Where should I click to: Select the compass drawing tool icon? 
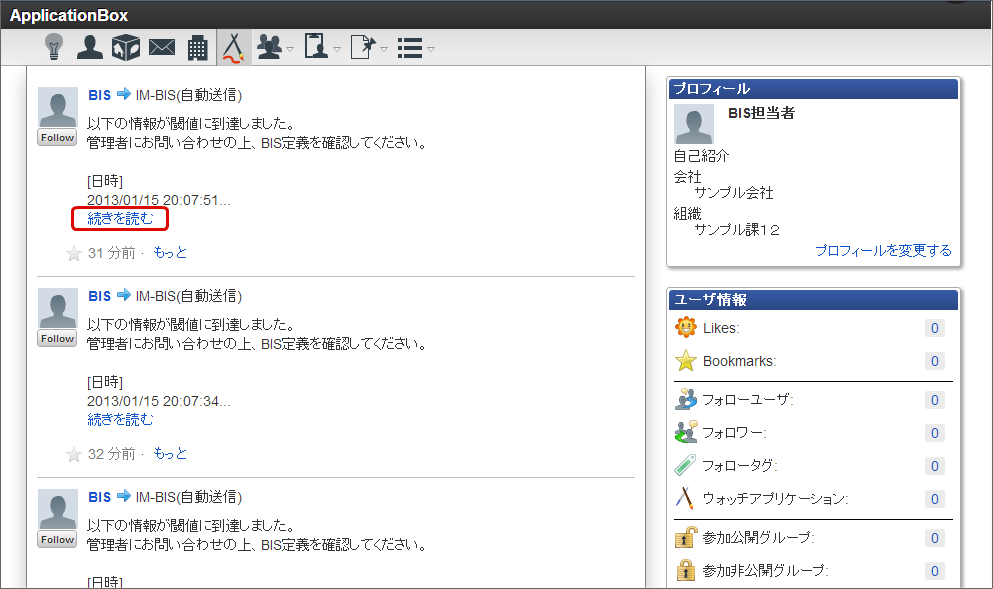click(x=233, y=47)
